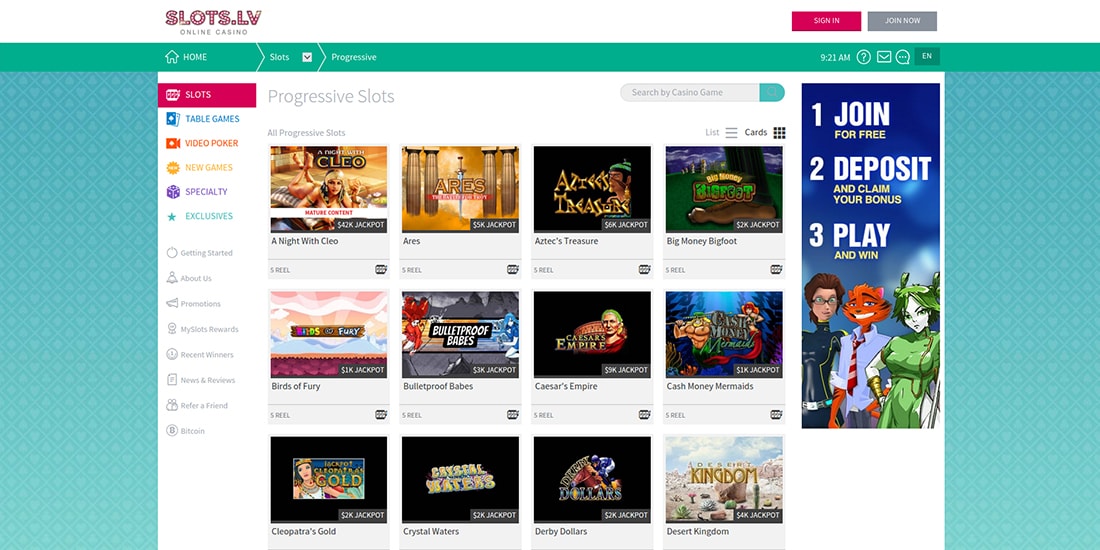Open the Getting Started link

206,253
